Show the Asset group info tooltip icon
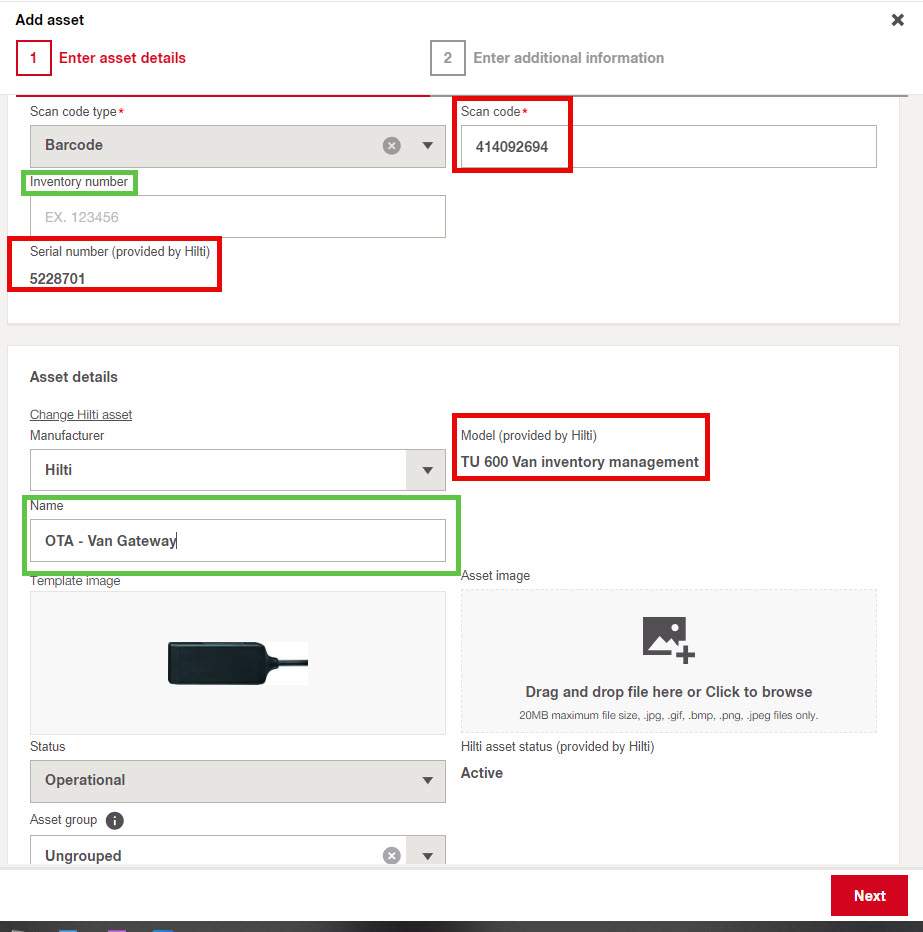Image resolution: width=923 pixels, height=932 pixels. [115, 821]
